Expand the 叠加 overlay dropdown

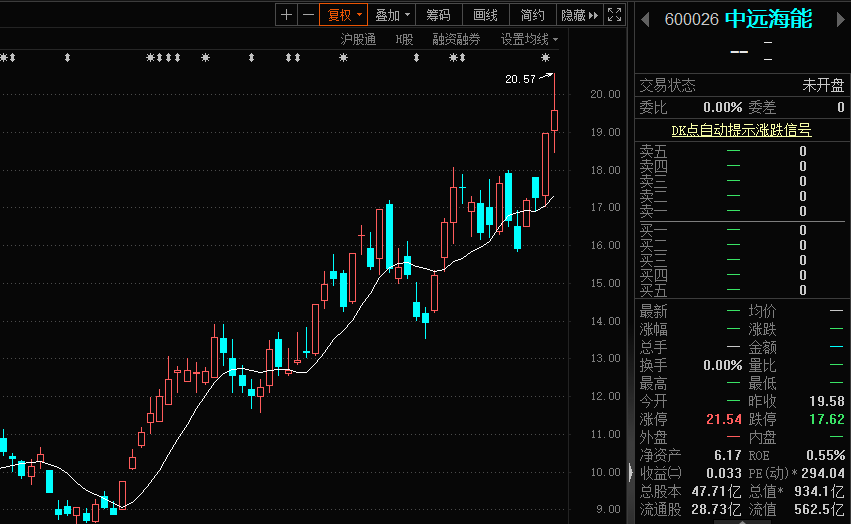coord(392,15)
